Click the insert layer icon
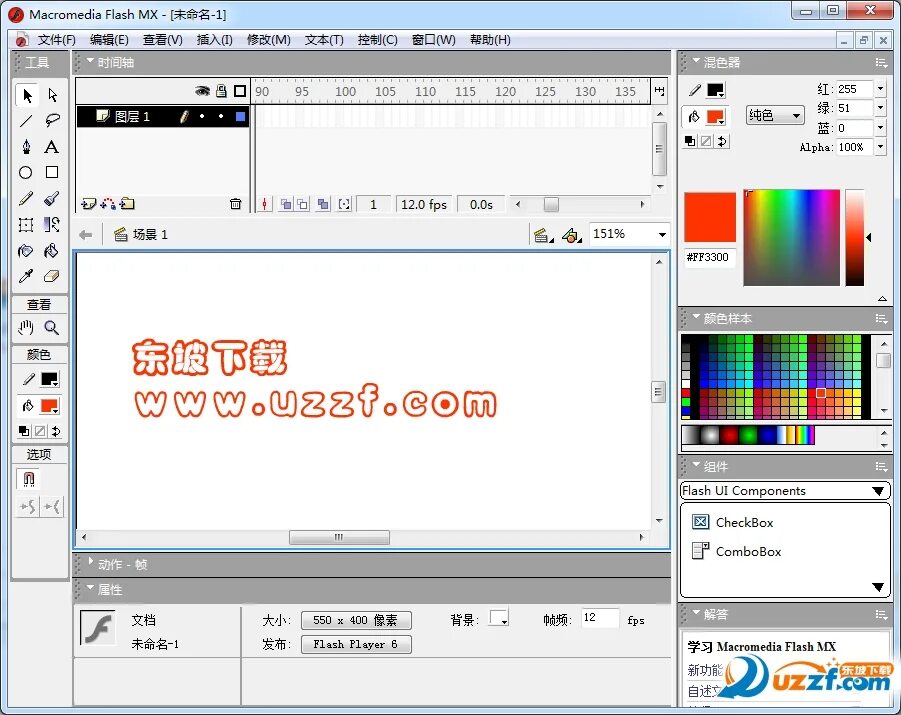901x715 pixels. point(88,203)
